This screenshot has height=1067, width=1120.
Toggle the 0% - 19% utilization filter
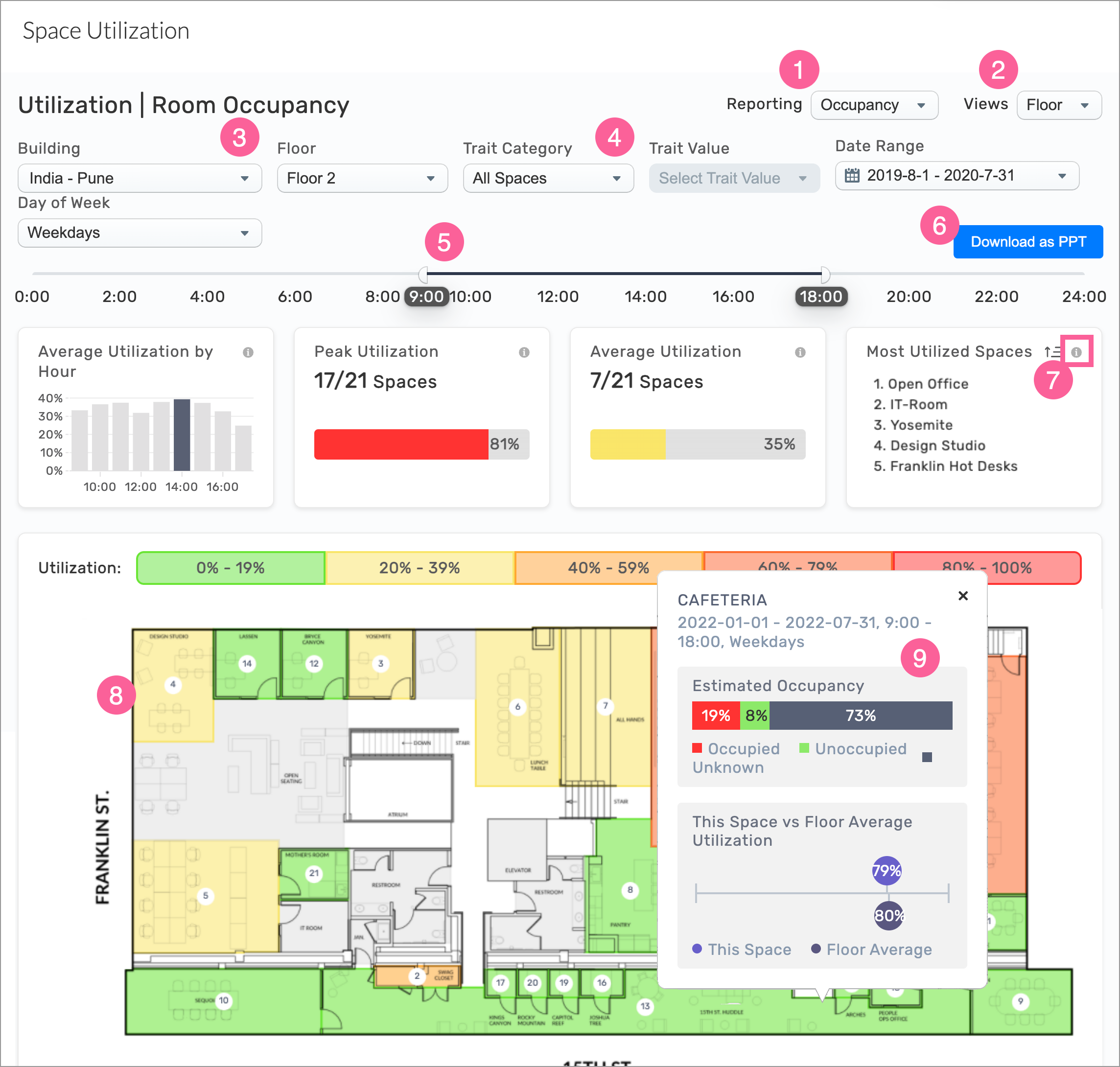(x=231, y=568)
